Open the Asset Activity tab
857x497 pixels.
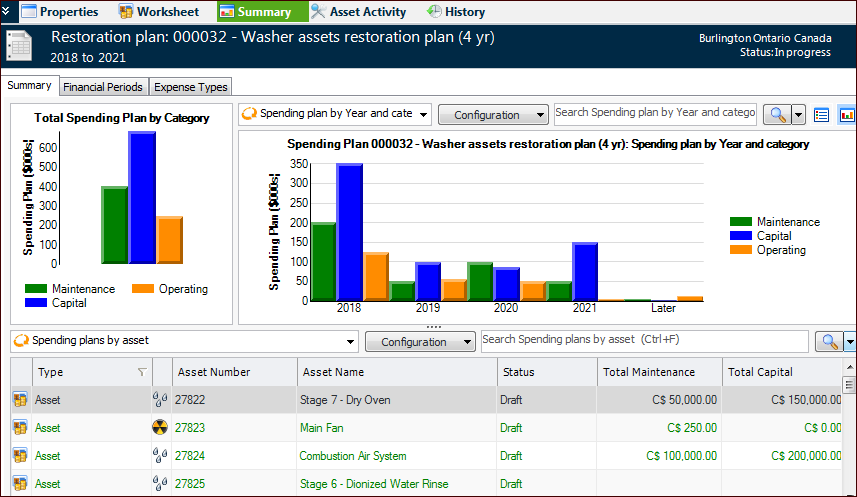click(358, 12)
